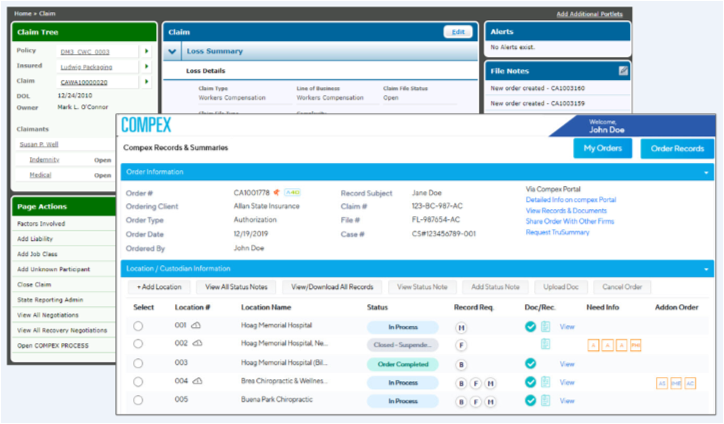Select radio button for location 005
724x424 pixels.
click(x=138, y=400)
